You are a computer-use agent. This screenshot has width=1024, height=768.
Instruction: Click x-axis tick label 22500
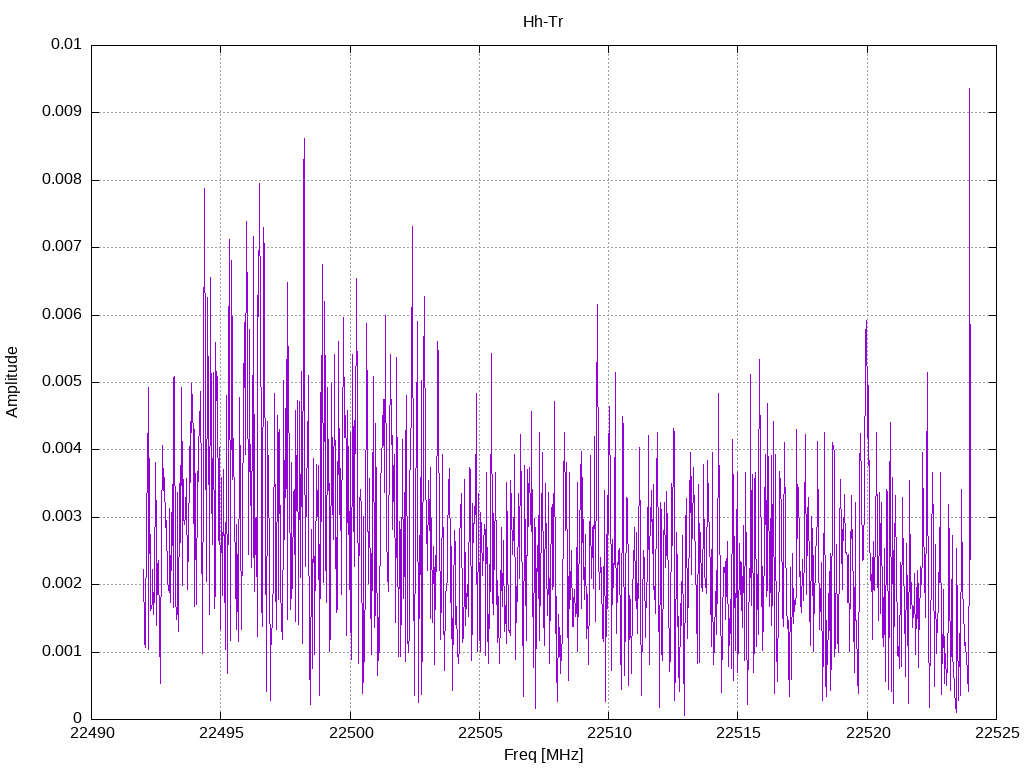(351, 733)
